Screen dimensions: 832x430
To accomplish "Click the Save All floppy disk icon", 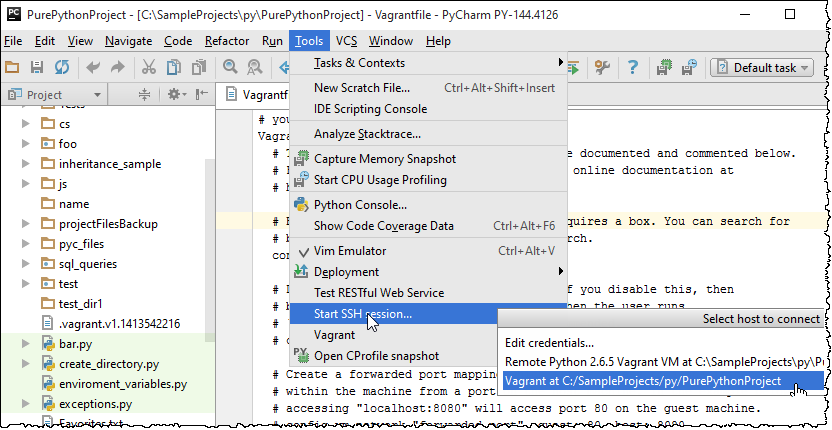I will (x=37, y=67).
